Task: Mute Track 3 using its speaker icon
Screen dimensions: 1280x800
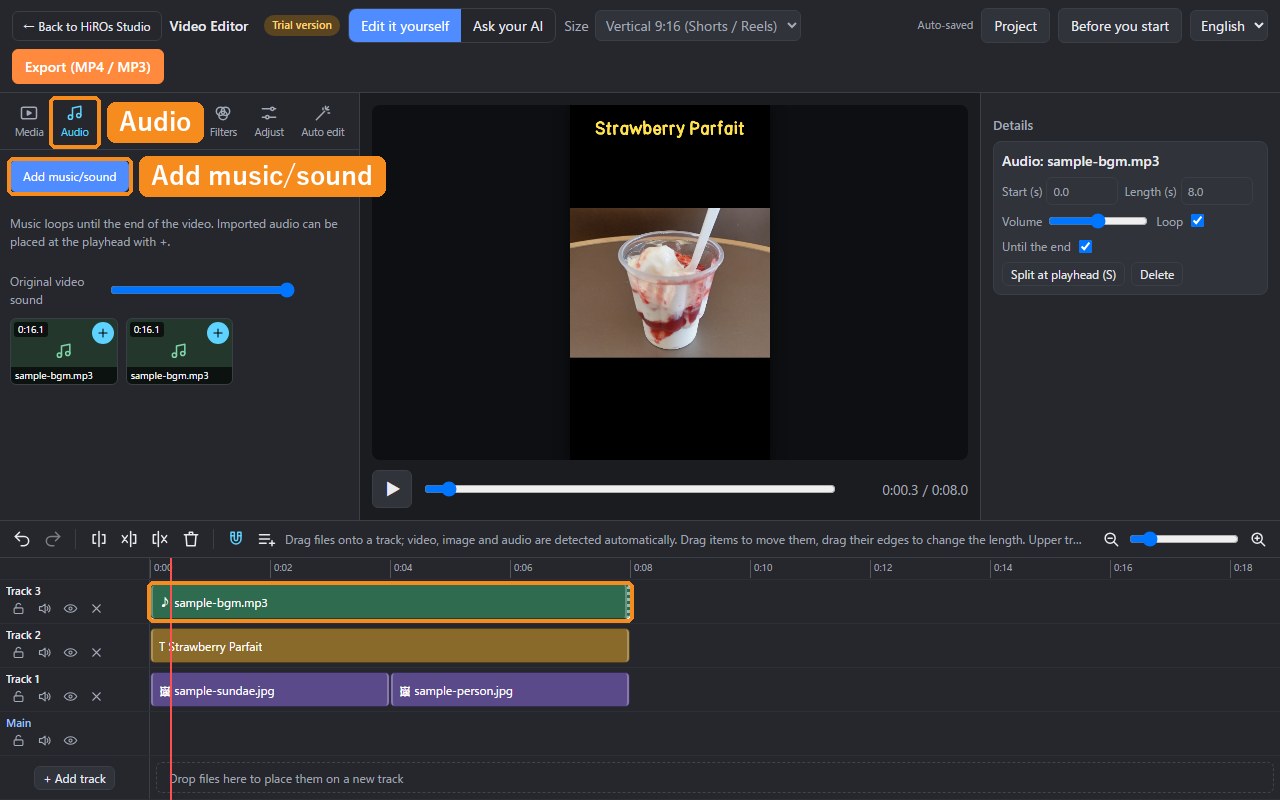Action: (x=44, y=608)
